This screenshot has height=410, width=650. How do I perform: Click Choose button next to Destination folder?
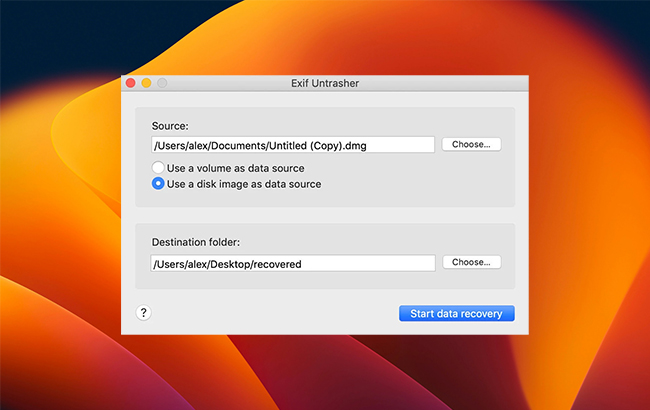[472, 262]
